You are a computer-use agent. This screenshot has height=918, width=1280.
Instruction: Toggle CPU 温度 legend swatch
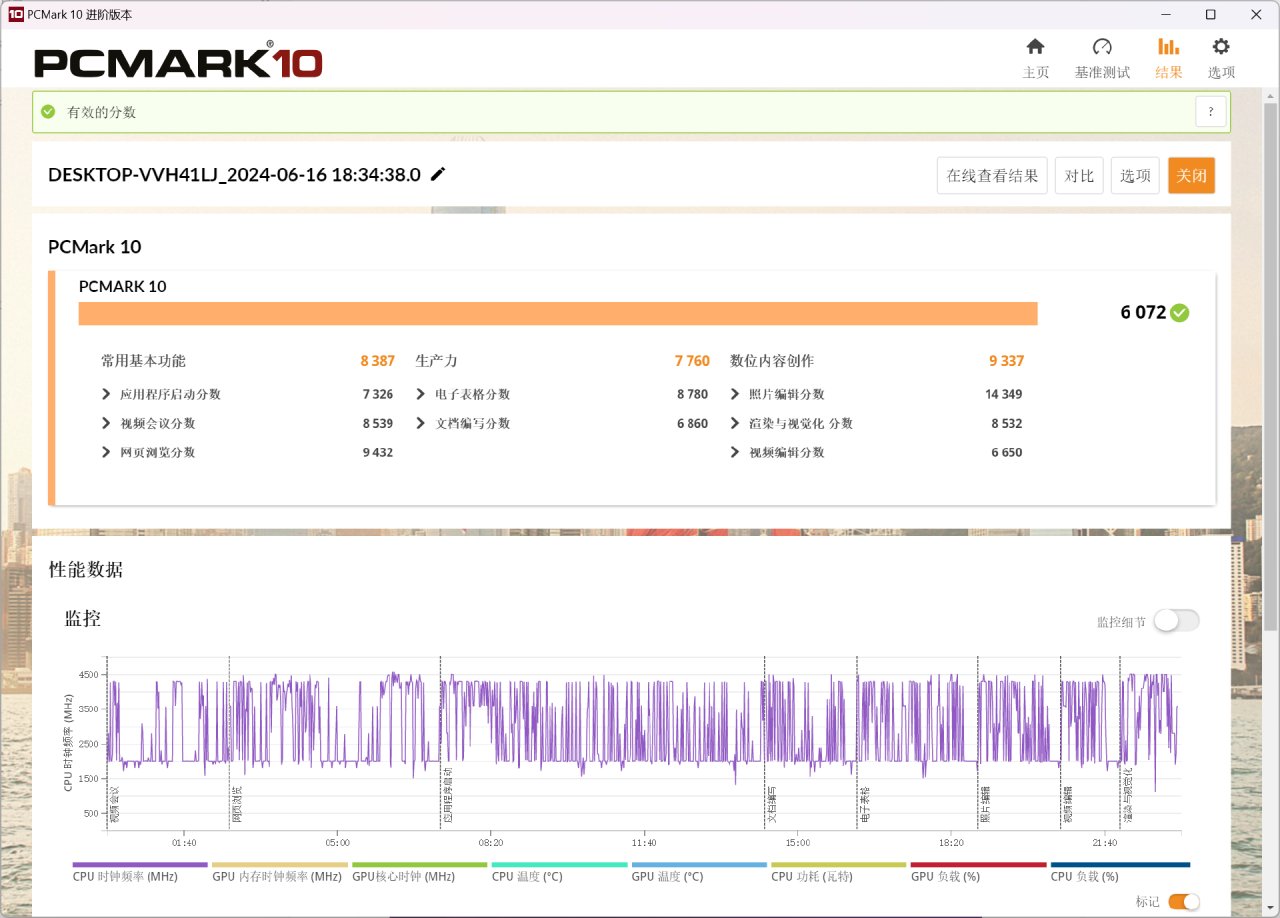click(559, 864)
